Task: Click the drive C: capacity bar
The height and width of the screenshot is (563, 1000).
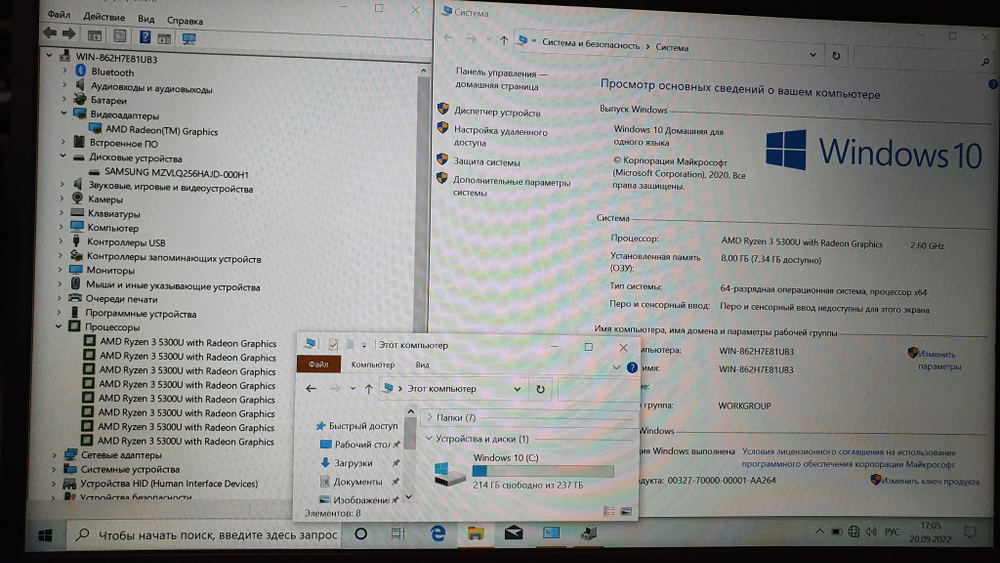Action: 543,471
